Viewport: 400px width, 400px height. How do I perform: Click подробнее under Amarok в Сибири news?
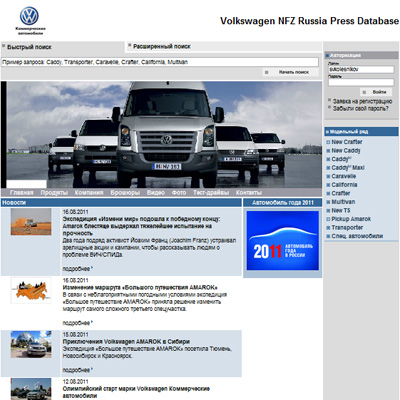[x=77, y=370]
